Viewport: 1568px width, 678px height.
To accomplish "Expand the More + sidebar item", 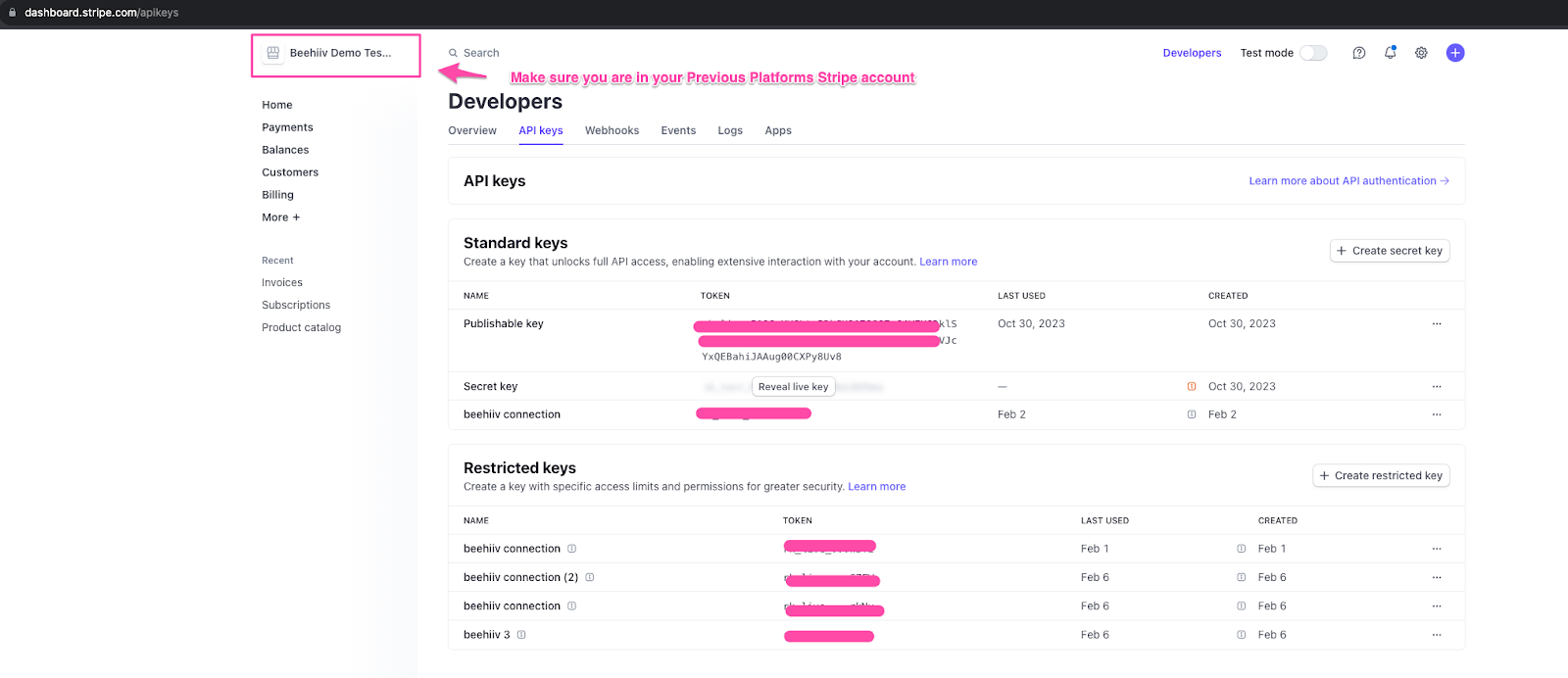I will [281, 218].
